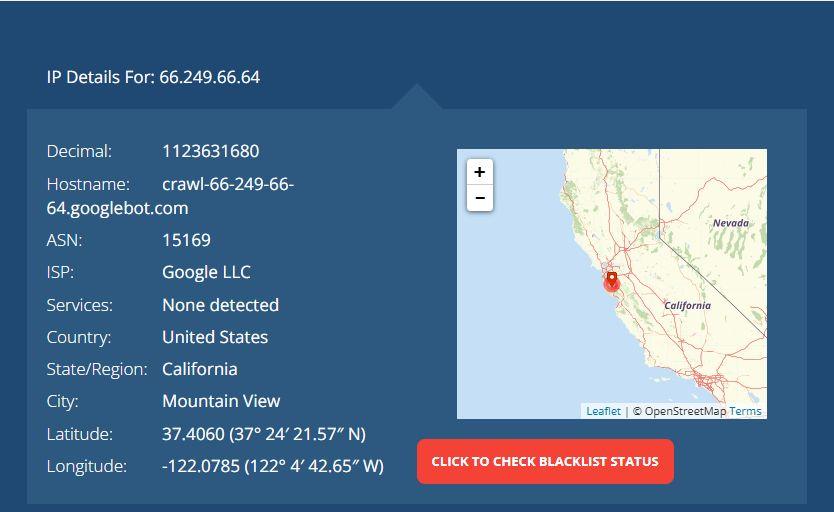The image size is (834, 512).
Task: Click the California label on the map
Action: click(687, 305)
